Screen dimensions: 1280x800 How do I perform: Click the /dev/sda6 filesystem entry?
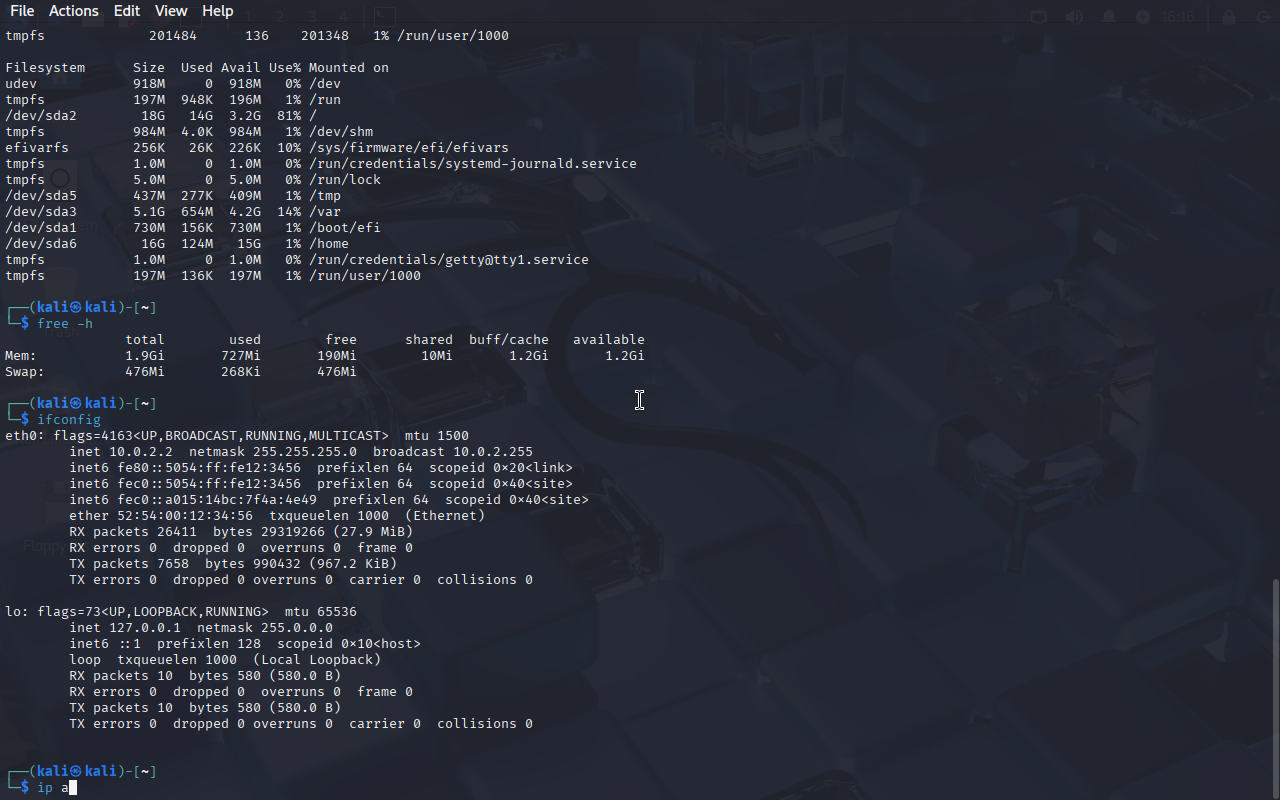coord(41,244)
